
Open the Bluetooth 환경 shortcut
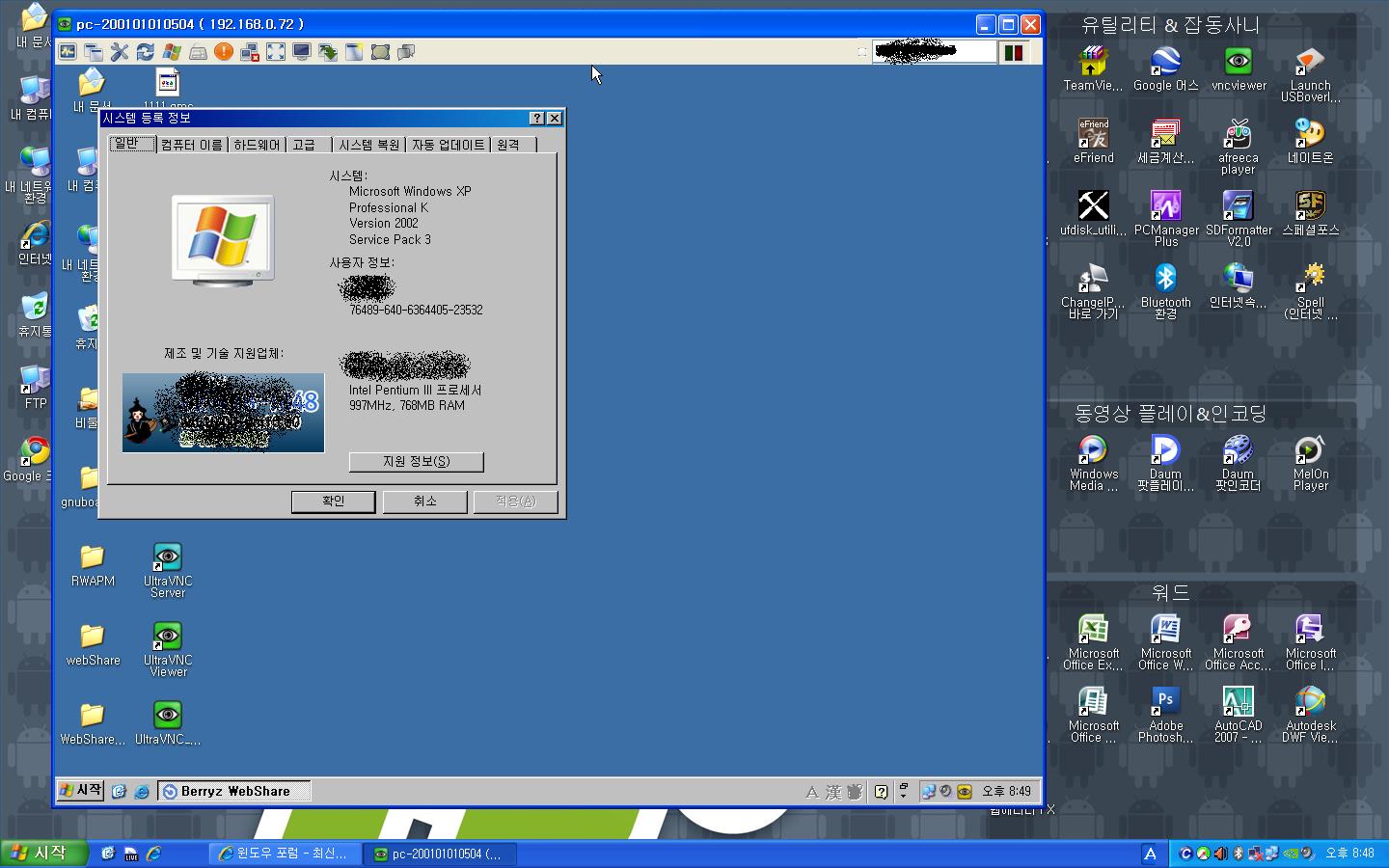1165,291
